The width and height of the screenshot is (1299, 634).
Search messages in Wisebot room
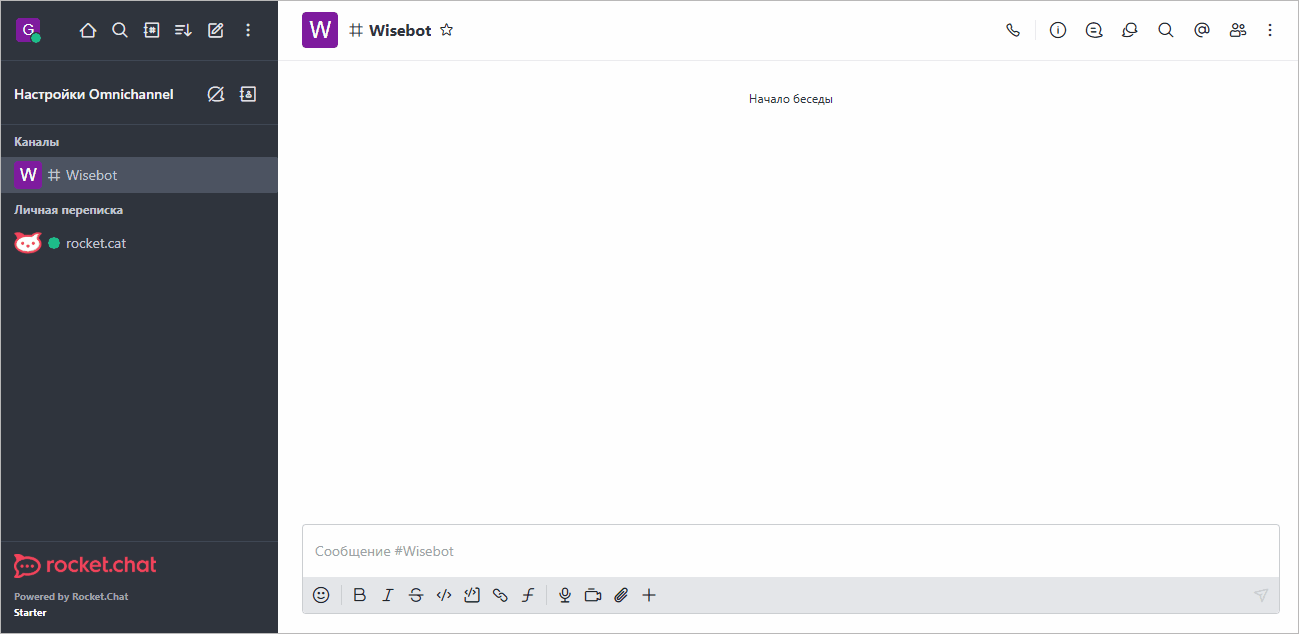(1166, 30)
